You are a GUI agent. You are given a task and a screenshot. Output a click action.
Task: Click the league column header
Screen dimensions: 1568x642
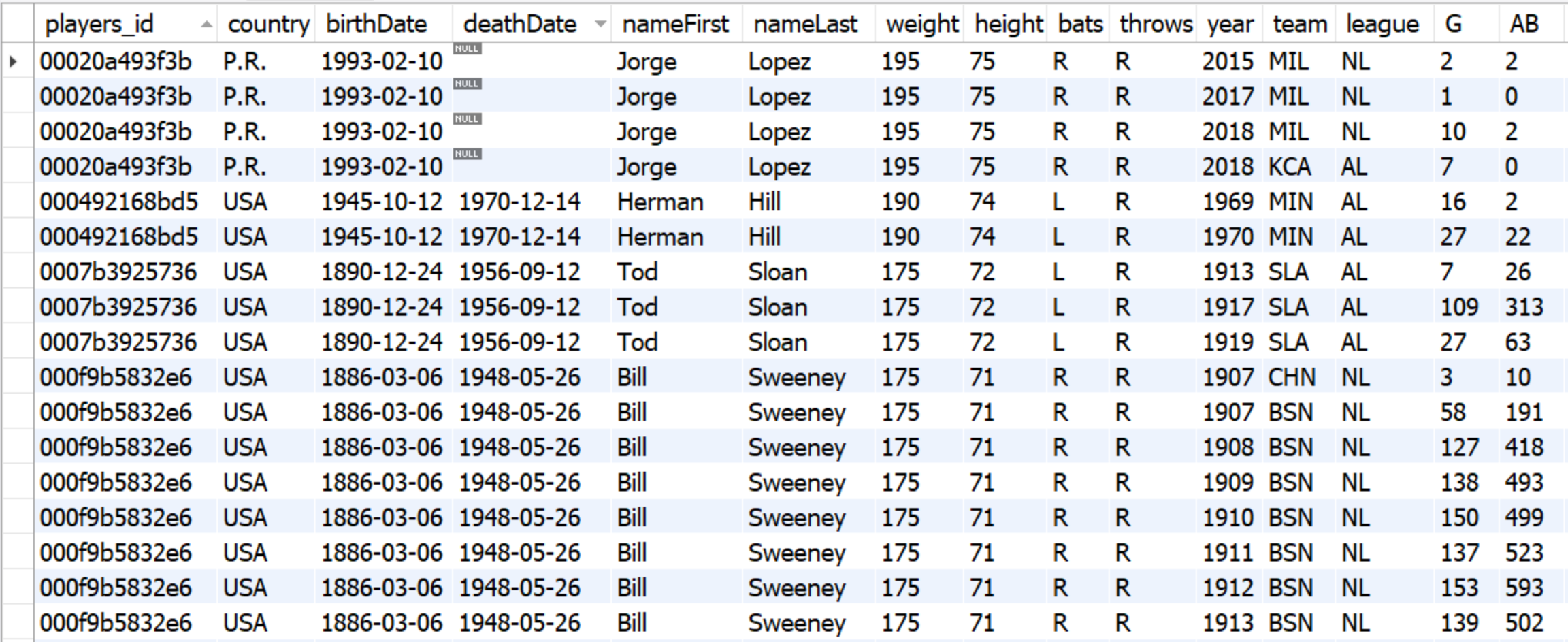(x=1382, y=25)
